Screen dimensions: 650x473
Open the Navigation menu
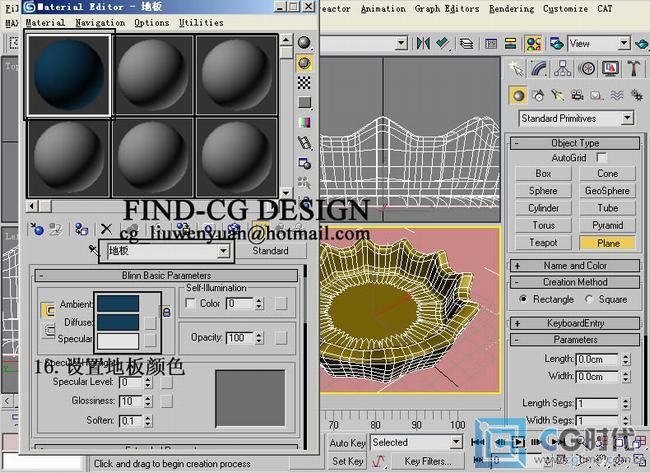pos(100,22)
